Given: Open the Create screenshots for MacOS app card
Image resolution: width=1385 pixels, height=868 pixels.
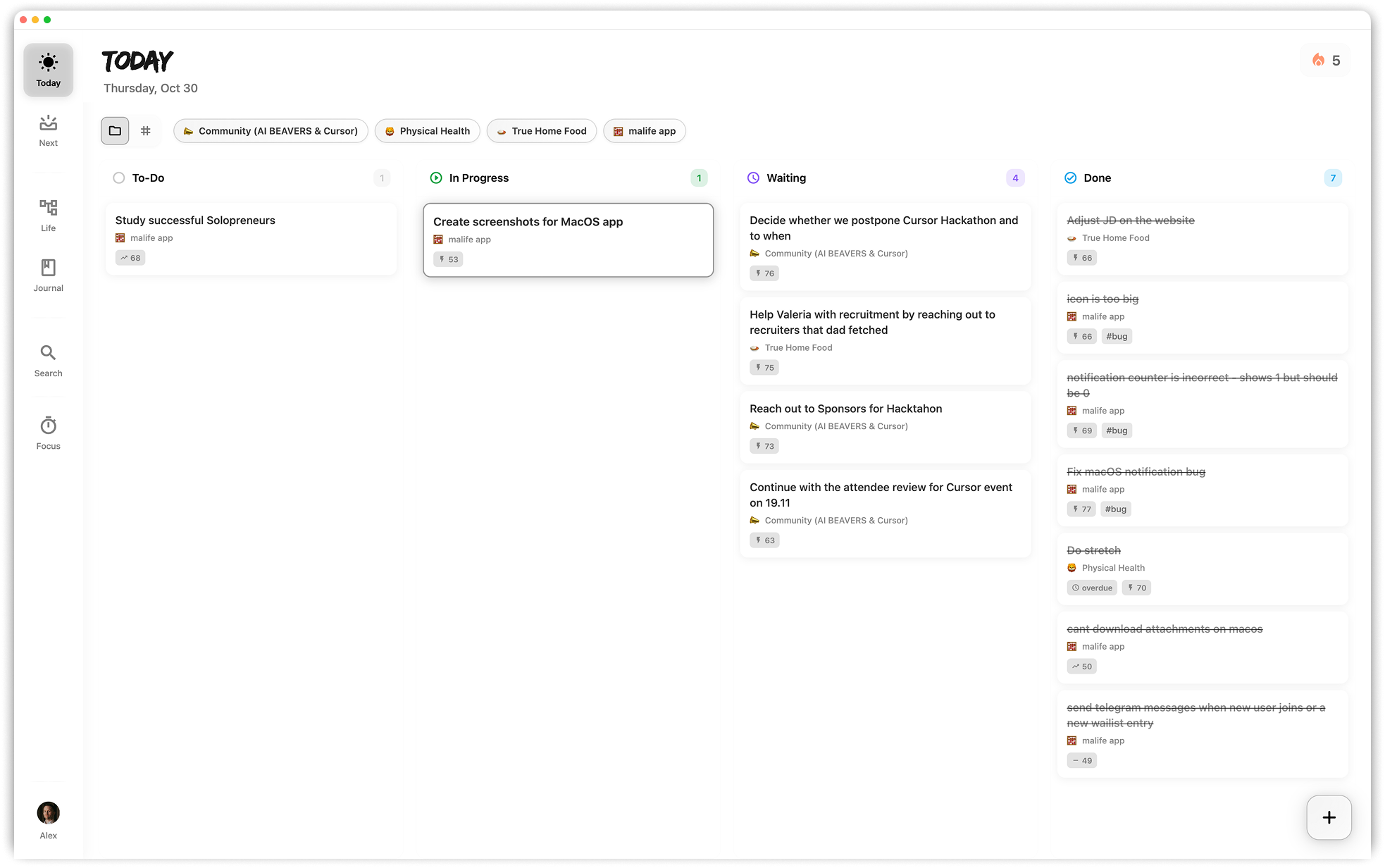Looking at the screenshot, I should pos(568,240).
